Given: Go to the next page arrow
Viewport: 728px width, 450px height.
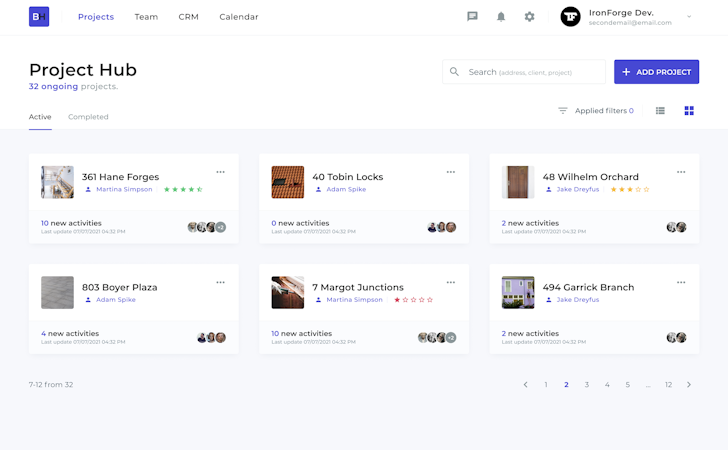Looking at the screenshot, I should coord(689,385).
